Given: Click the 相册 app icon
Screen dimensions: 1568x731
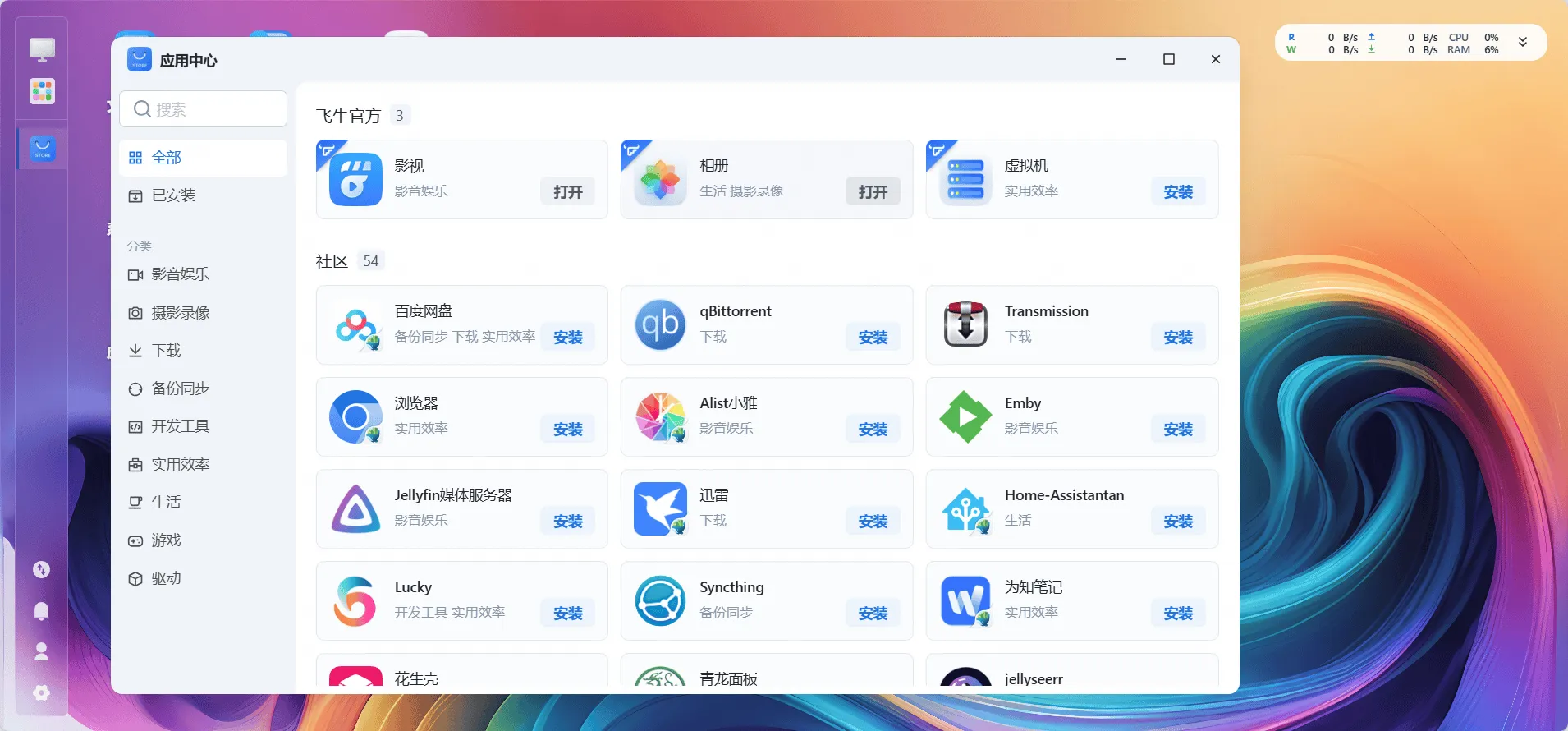Looking at the screenshot, I should 661,180.
